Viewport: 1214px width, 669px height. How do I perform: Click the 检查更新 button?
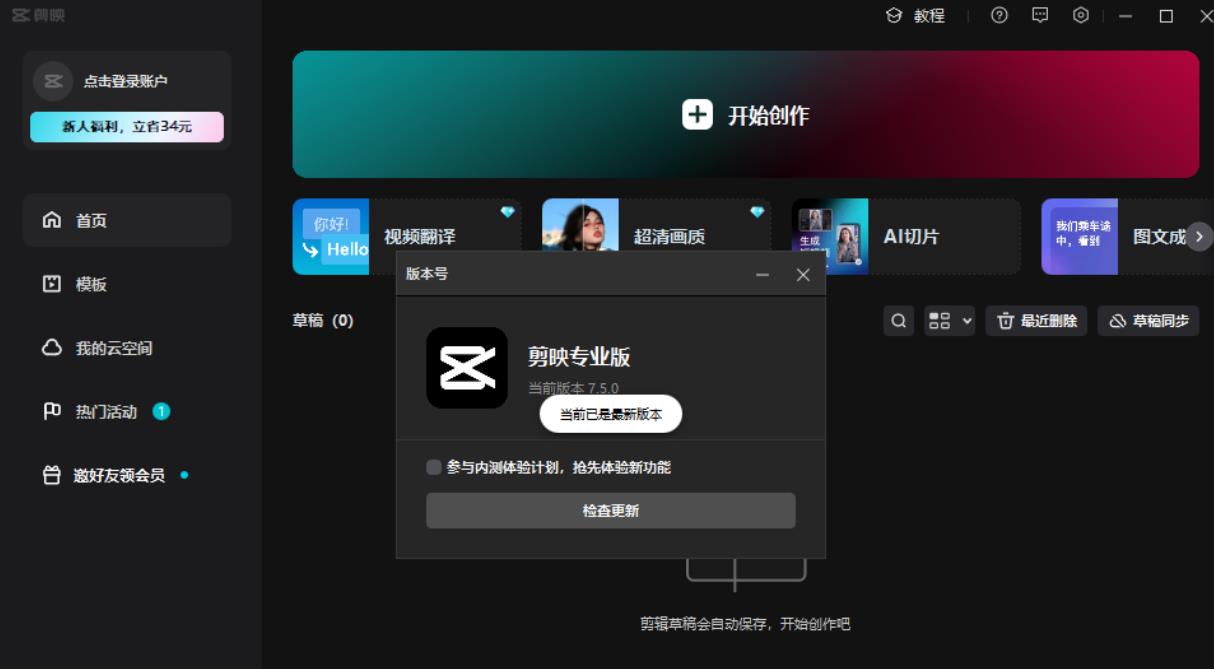click(611, 510)
